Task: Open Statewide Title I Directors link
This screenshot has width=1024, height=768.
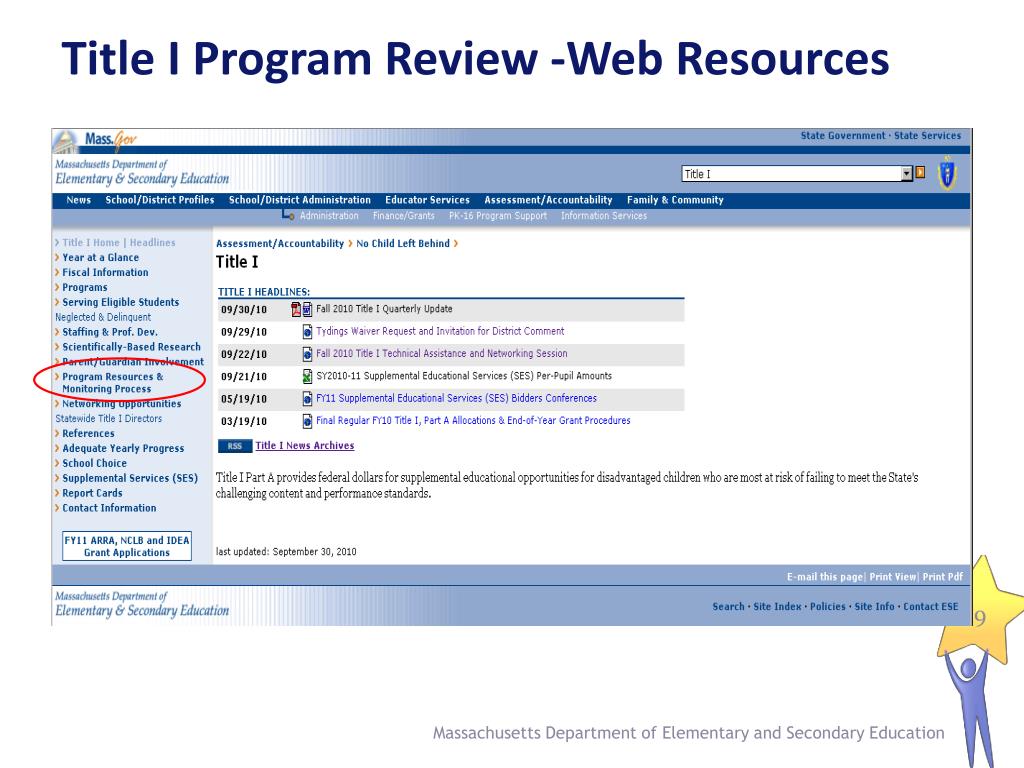Action: tap(108, 419)
